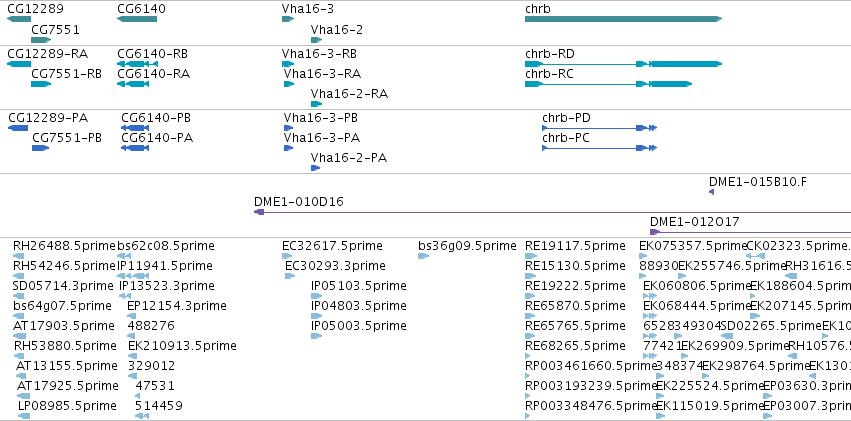Click the chrb-PD protein glyph
Image resolution: width=851 pixels, height=421 pixels.
(x=600, y=128)
